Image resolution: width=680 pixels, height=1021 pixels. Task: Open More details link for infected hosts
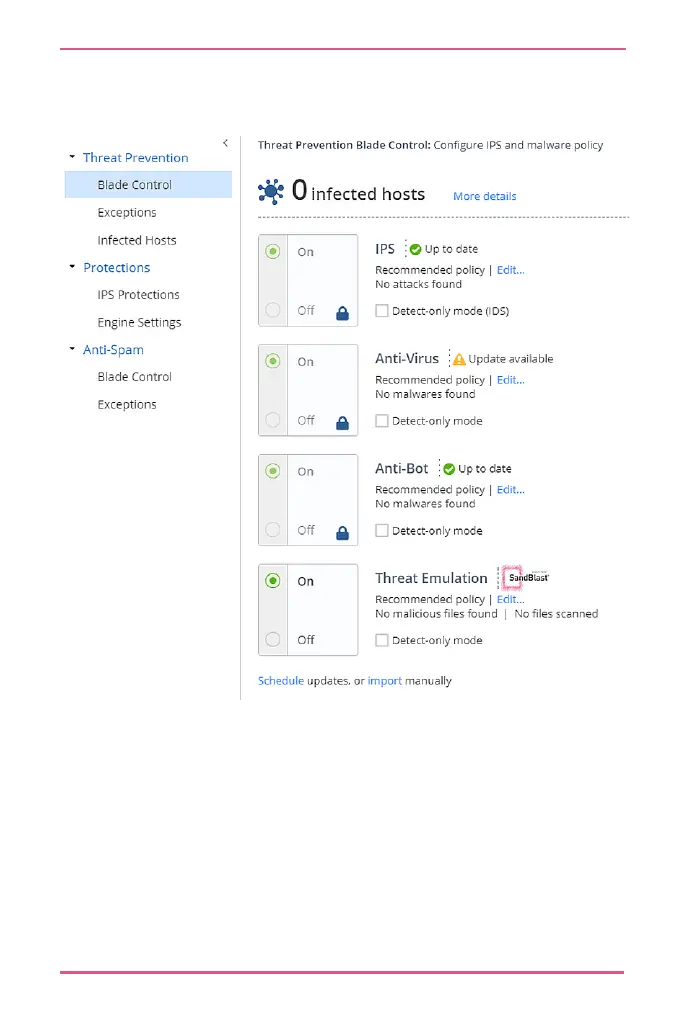[485, 196]
